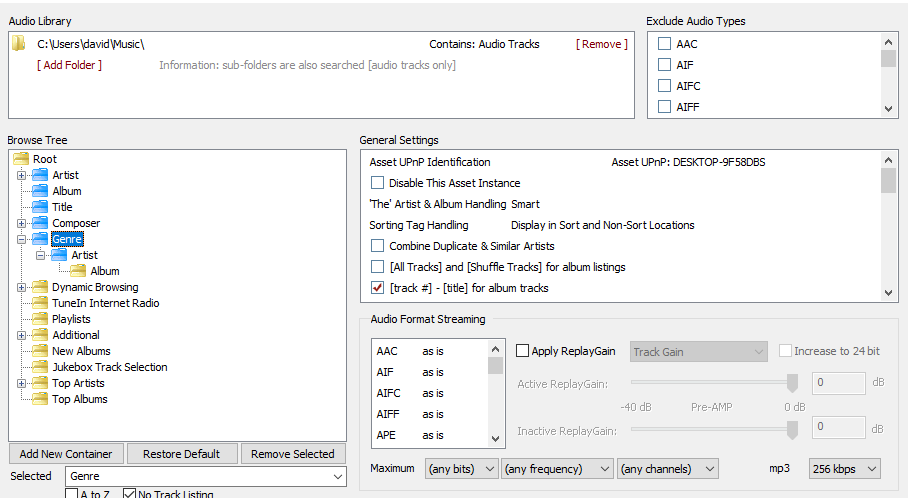Select the Root folder icon in Browse Tree

pyautogui.click(x=21, y=159)
